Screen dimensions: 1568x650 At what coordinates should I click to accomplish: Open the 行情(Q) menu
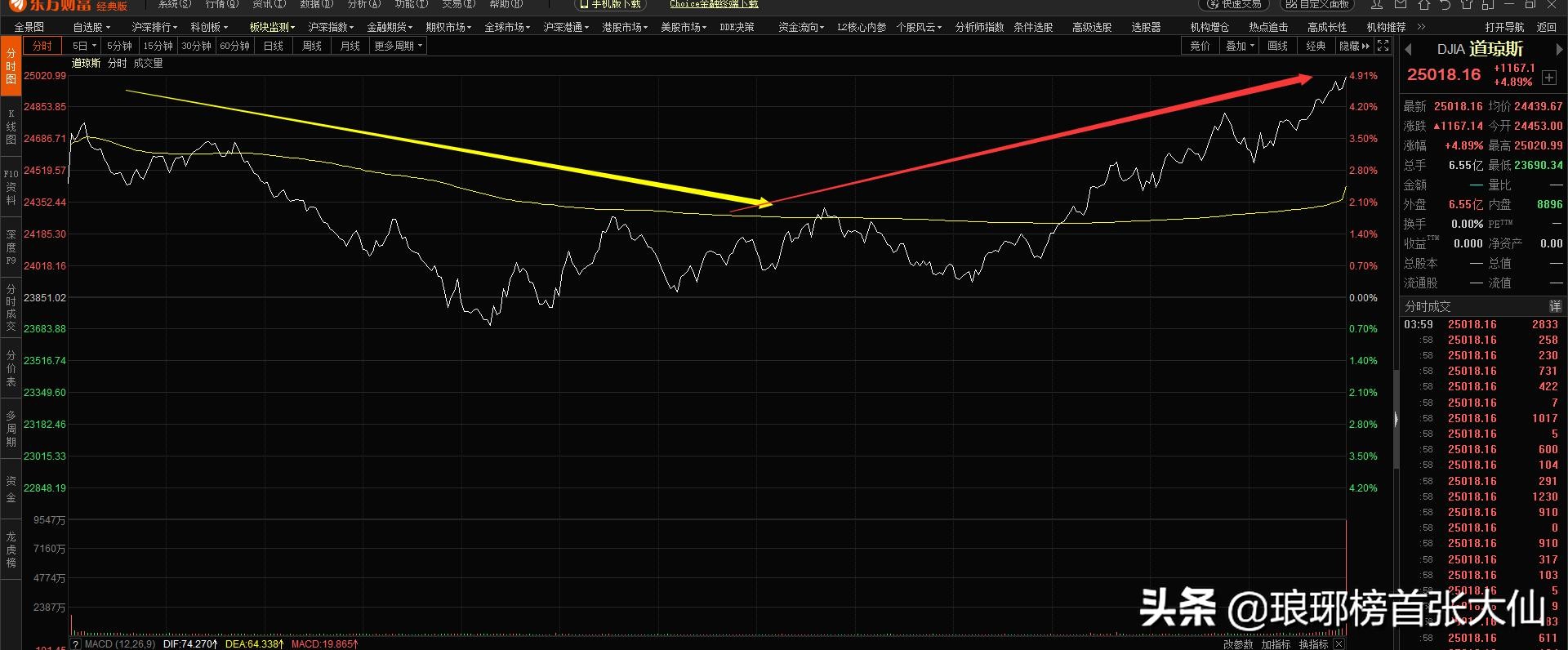[x=221, y=4]
